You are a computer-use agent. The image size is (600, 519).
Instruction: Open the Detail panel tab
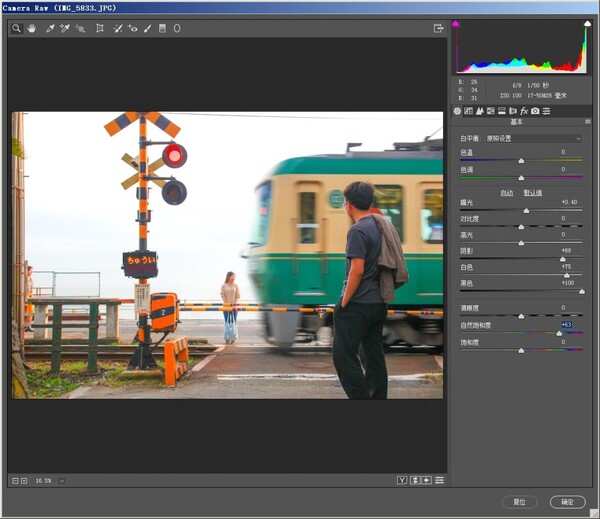tap(479, 111)
